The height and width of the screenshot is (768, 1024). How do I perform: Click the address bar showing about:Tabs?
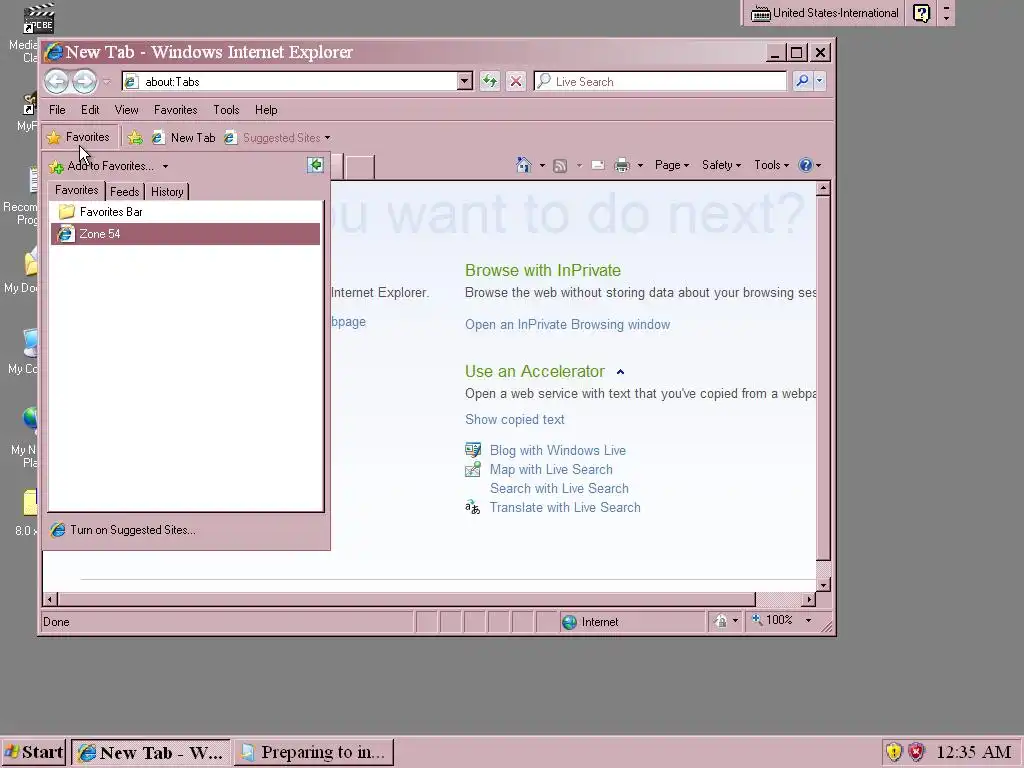290,82
